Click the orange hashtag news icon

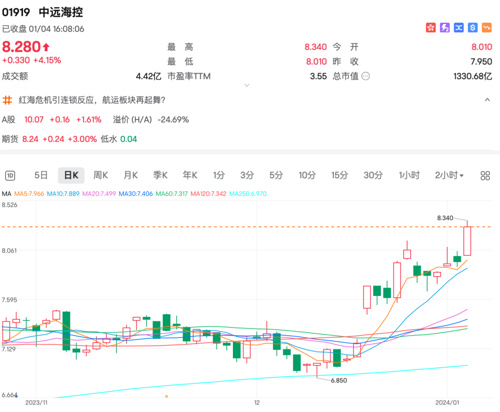click(7, 100)
